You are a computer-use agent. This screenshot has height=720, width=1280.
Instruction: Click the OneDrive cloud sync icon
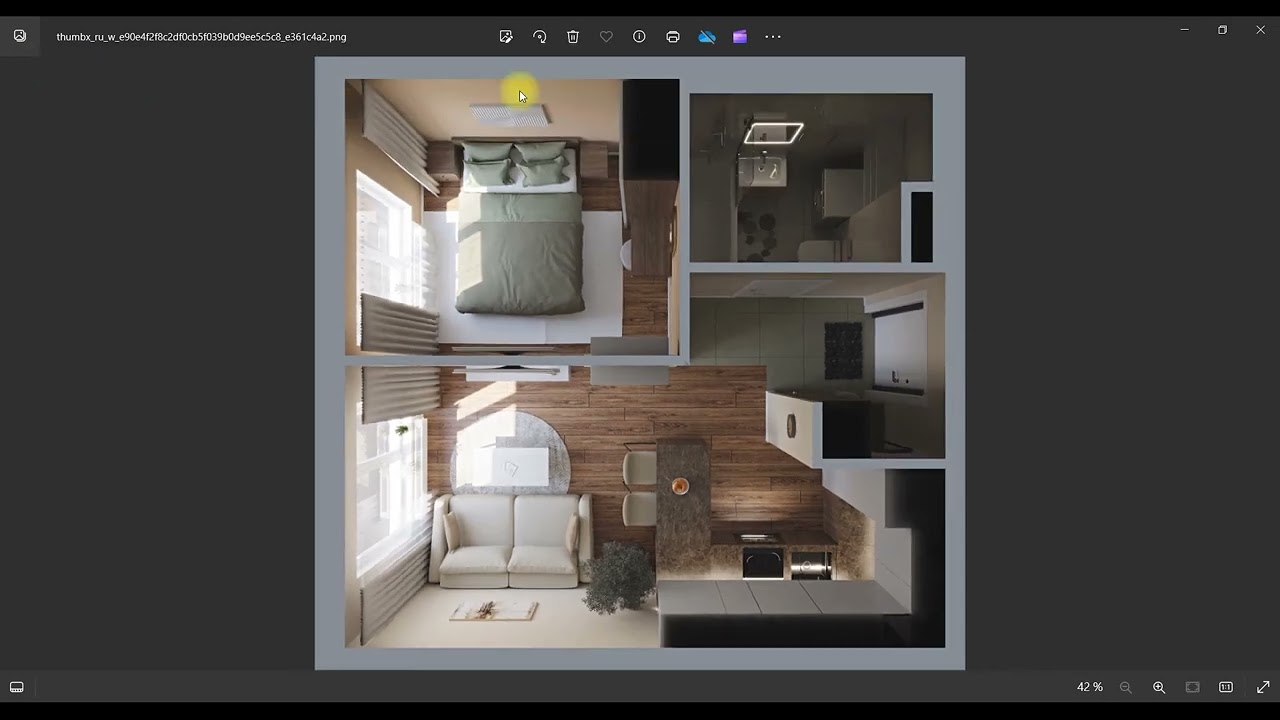707,37
